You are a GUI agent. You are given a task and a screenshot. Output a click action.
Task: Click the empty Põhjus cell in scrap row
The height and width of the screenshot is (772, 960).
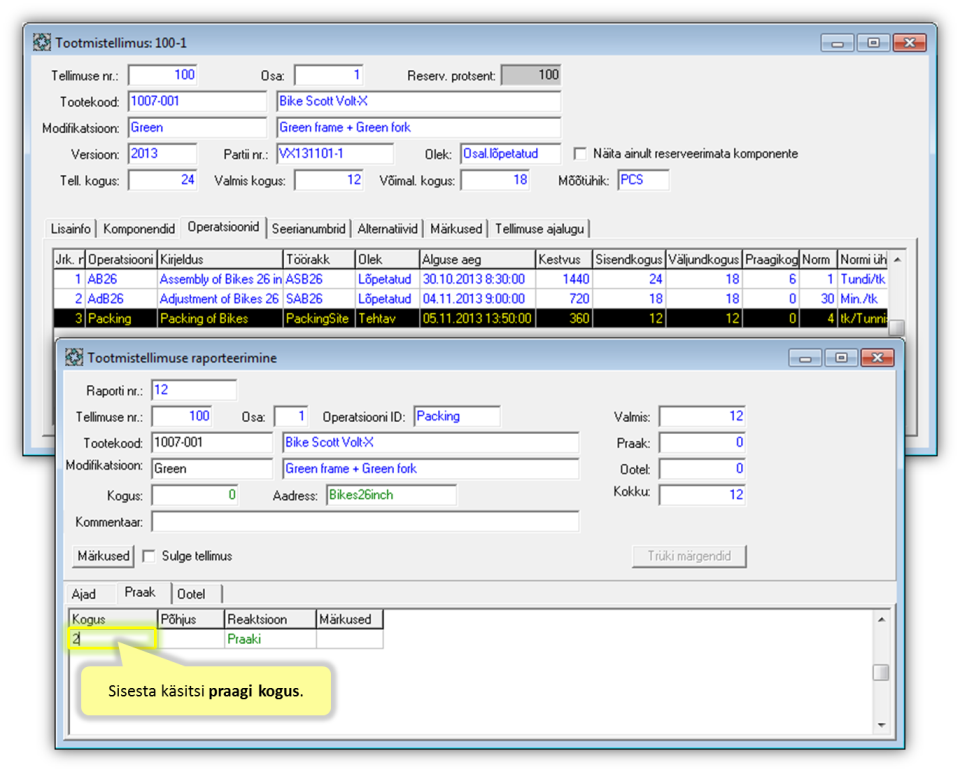(191, 639)
